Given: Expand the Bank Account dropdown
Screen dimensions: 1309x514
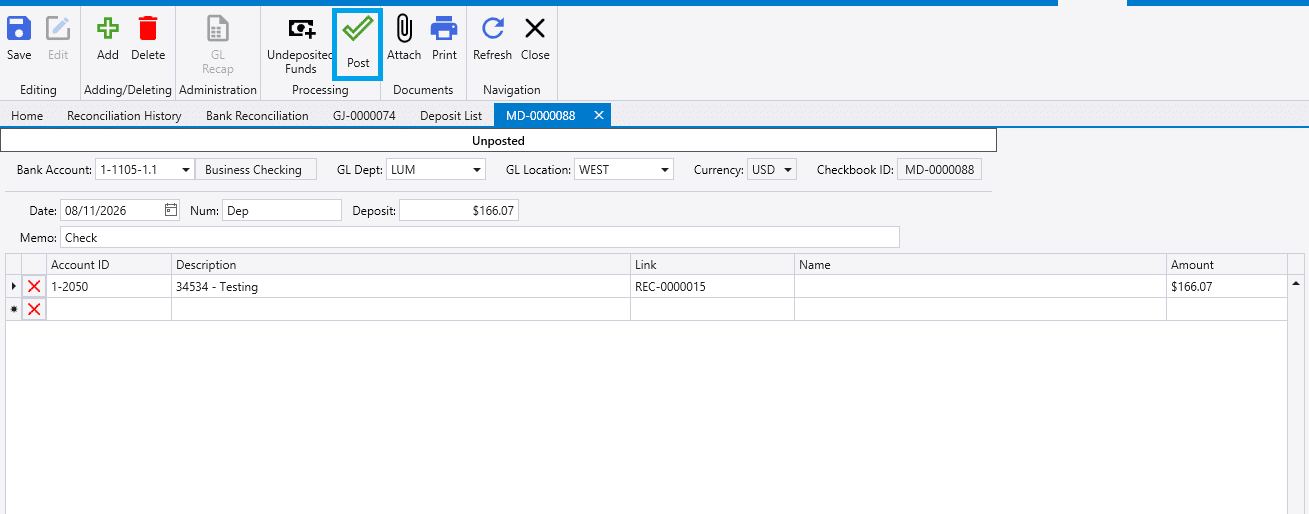Looking at the screenshot, I should click(186, 170).
